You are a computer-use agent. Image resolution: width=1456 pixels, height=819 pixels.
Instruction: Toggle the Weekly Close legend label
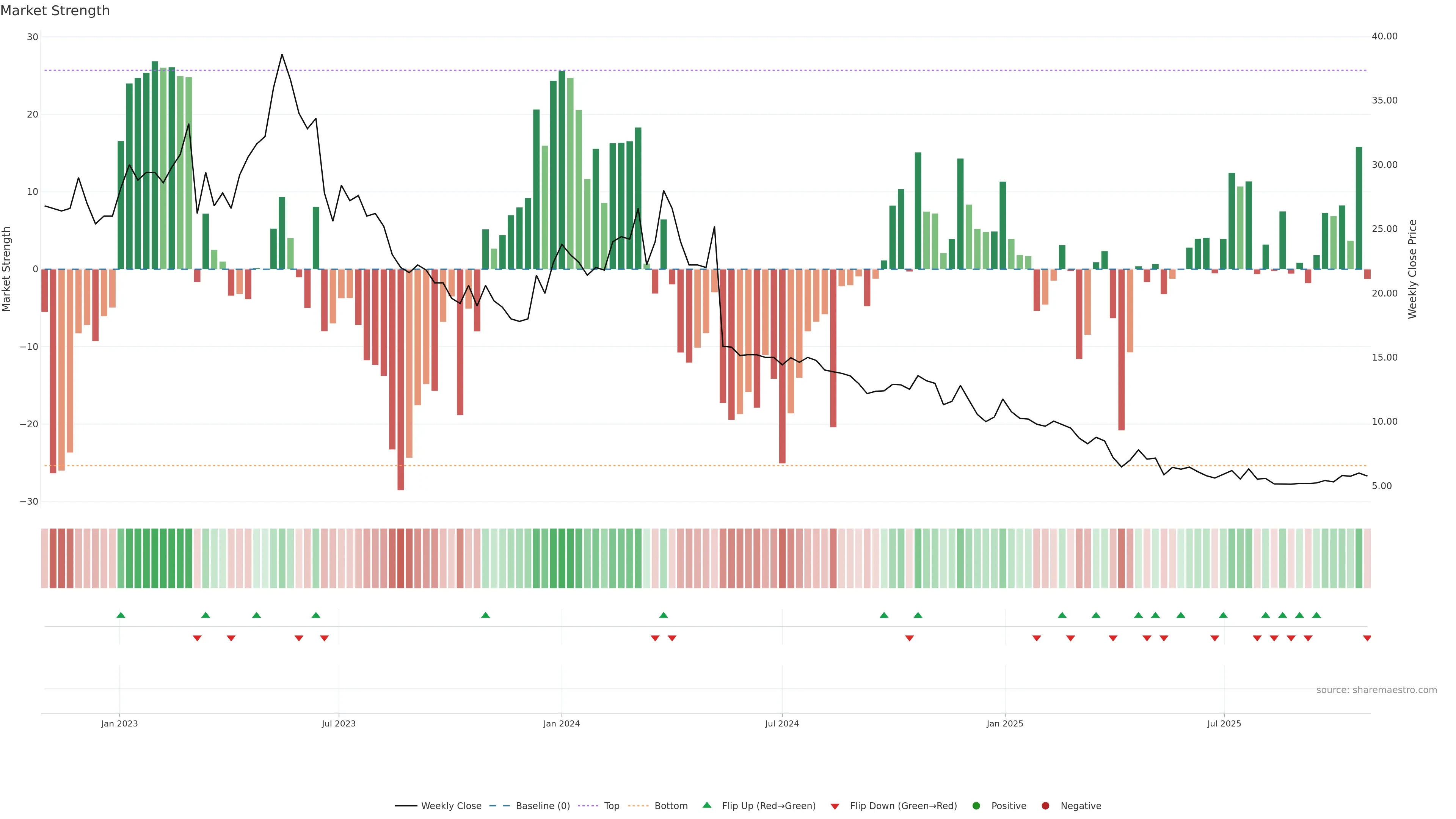451,806
